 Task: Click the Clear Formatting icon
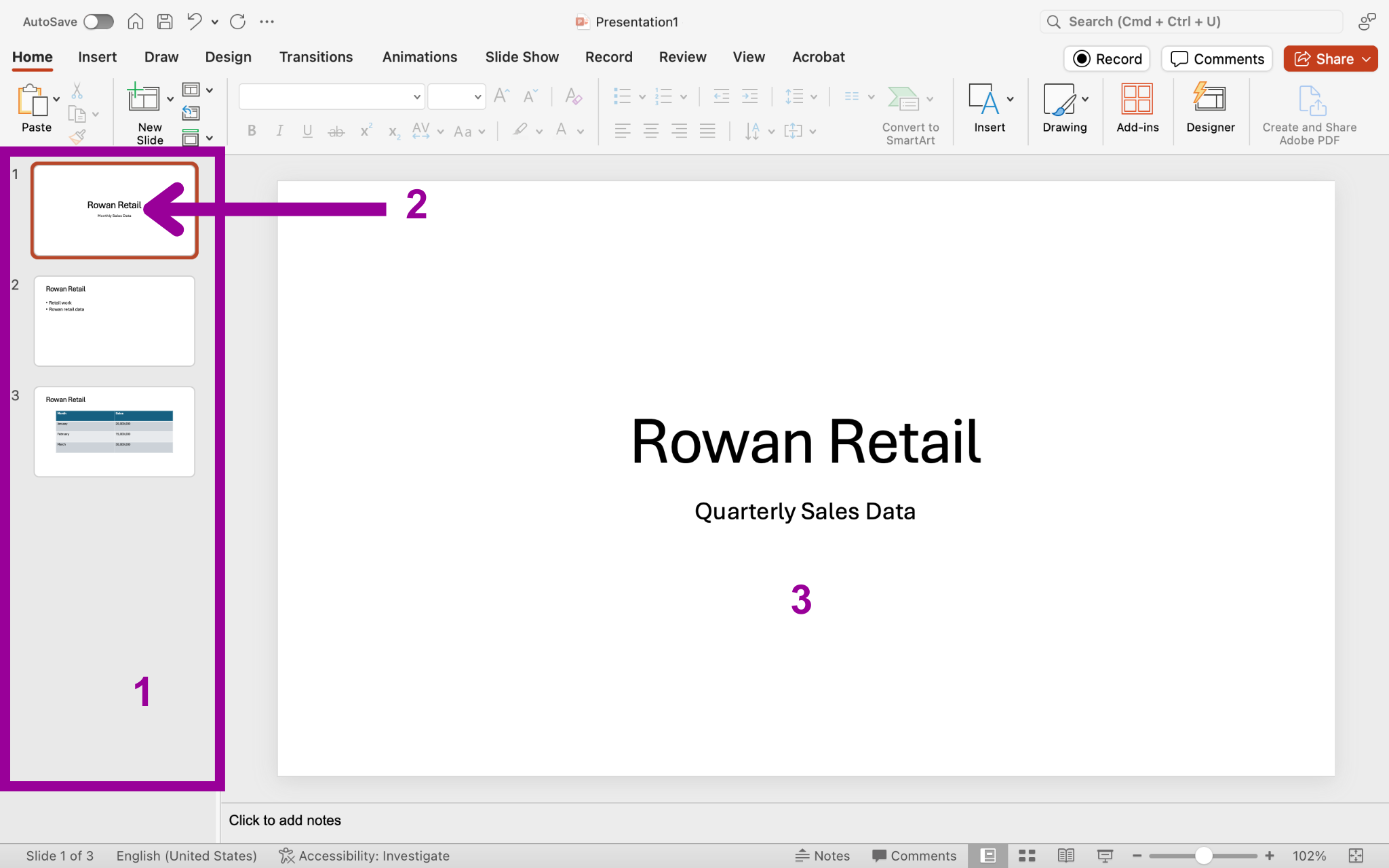tap(574, 96)
